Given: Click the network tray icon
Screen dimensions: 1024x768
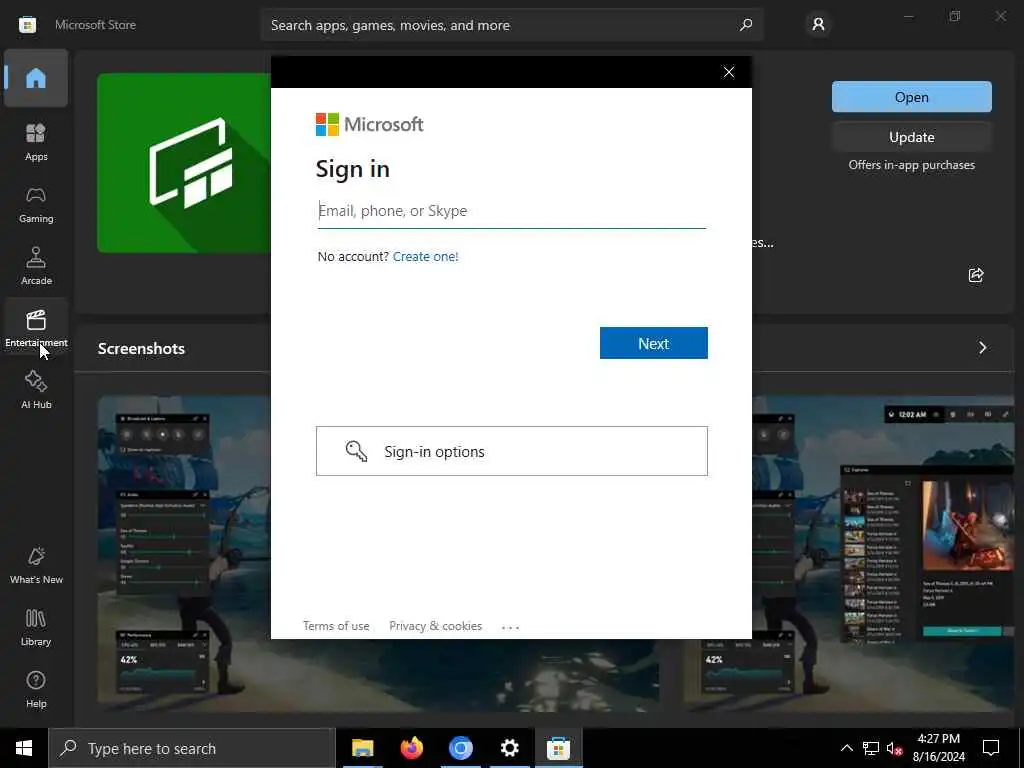Looking at the screenshot, I should [871, 748].
